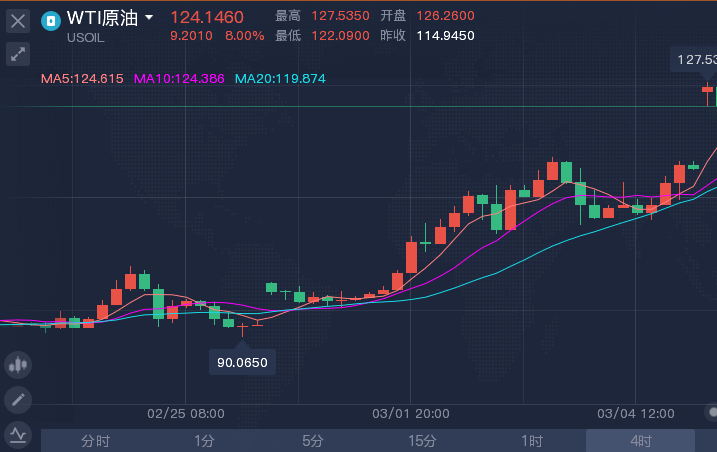This screenshot has height=452, width=717.
Task: Click the 03/01 20:00 time axis label
Action: pyautogui.click(x=411, y=414)
